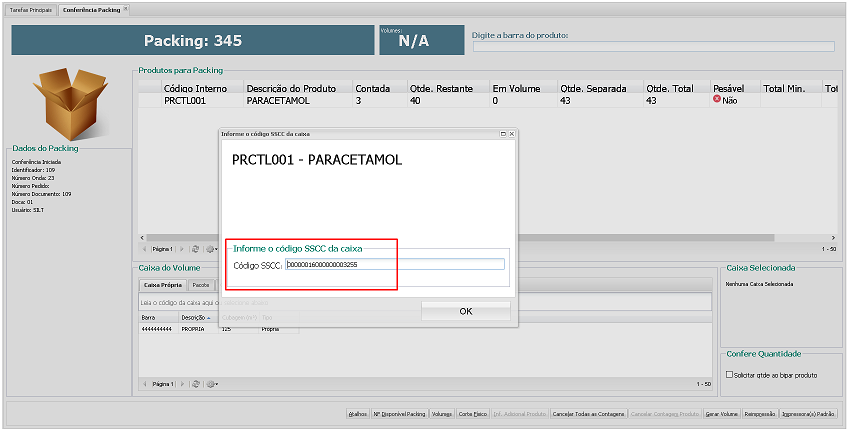Viewport: 849px width, 432px height.
Task: Click the Volumes N/A panel
Action: coord(422,40)
